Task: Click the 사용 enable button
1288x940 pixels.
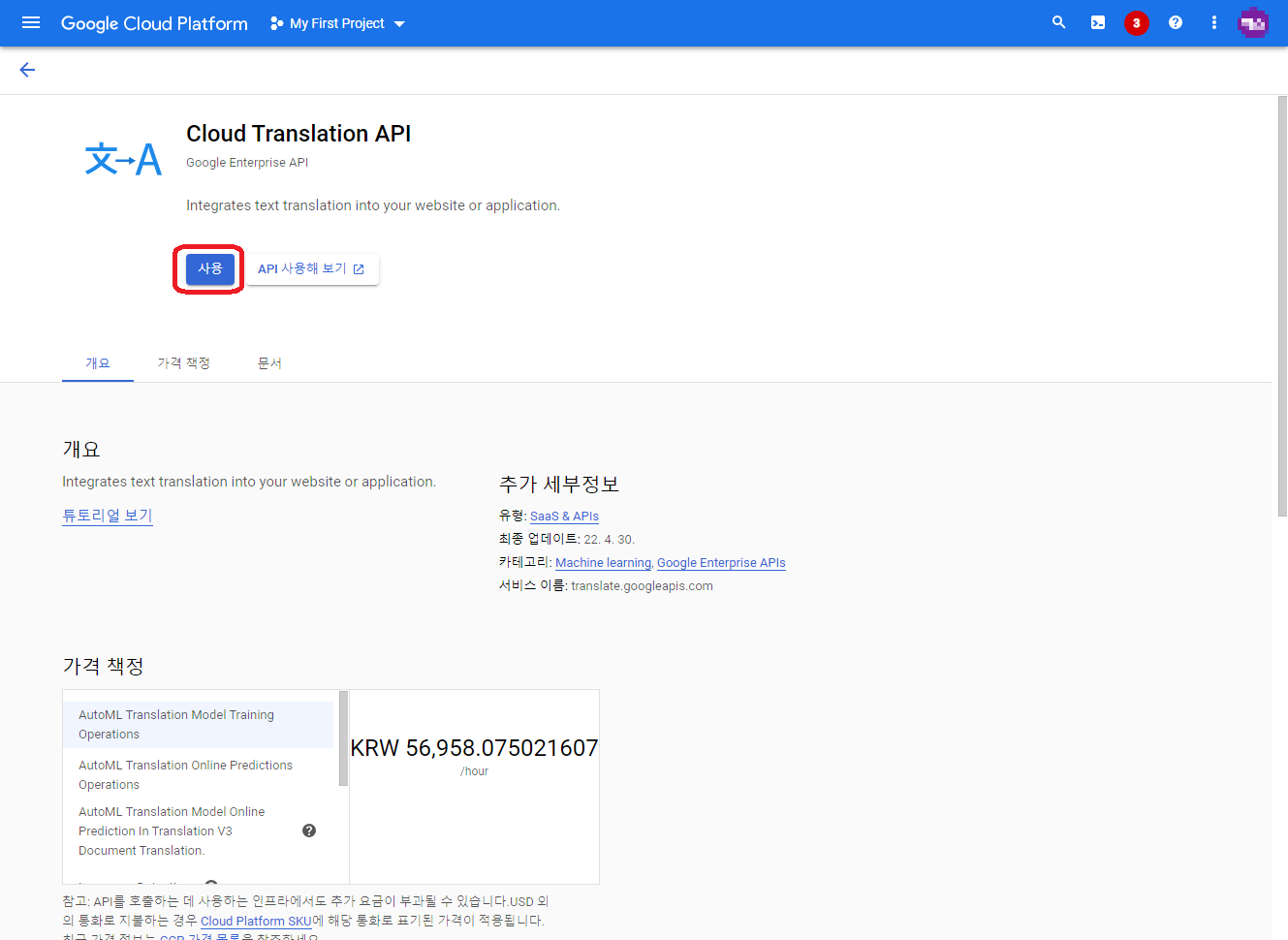Action: pos(208,268)
